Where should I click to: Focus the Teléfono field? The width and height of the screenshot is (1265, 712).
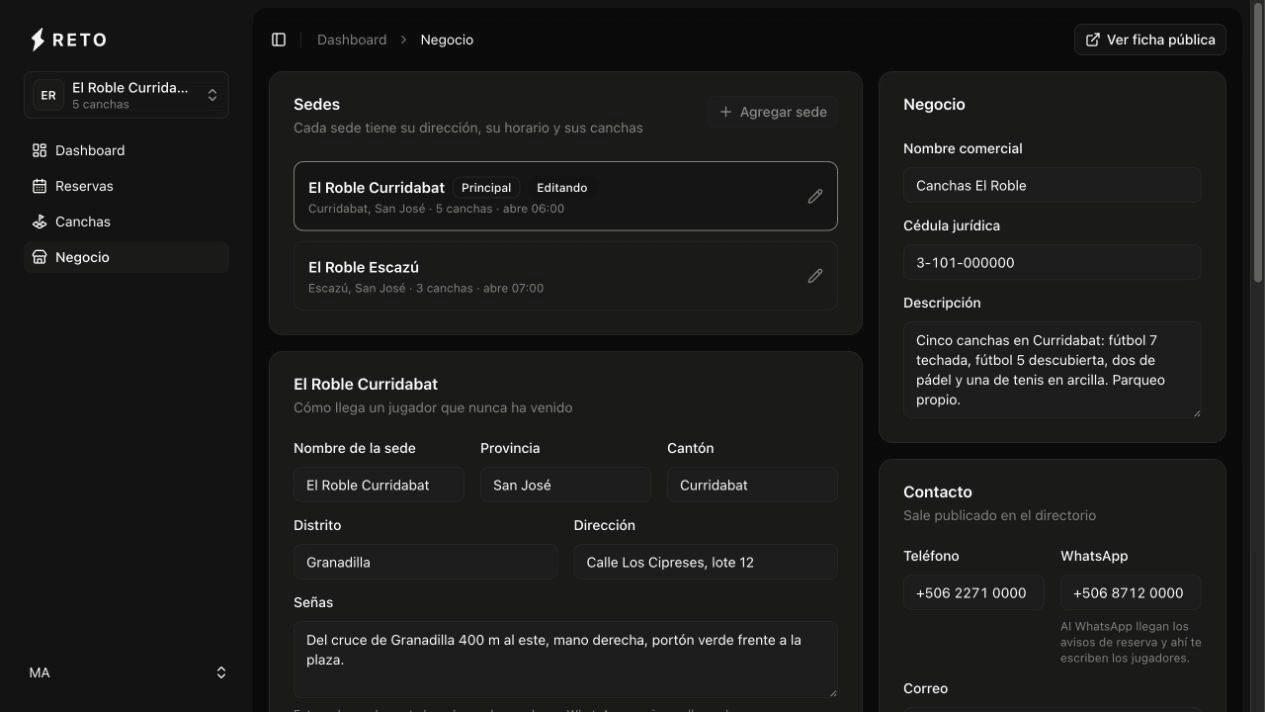pos(973,592)
